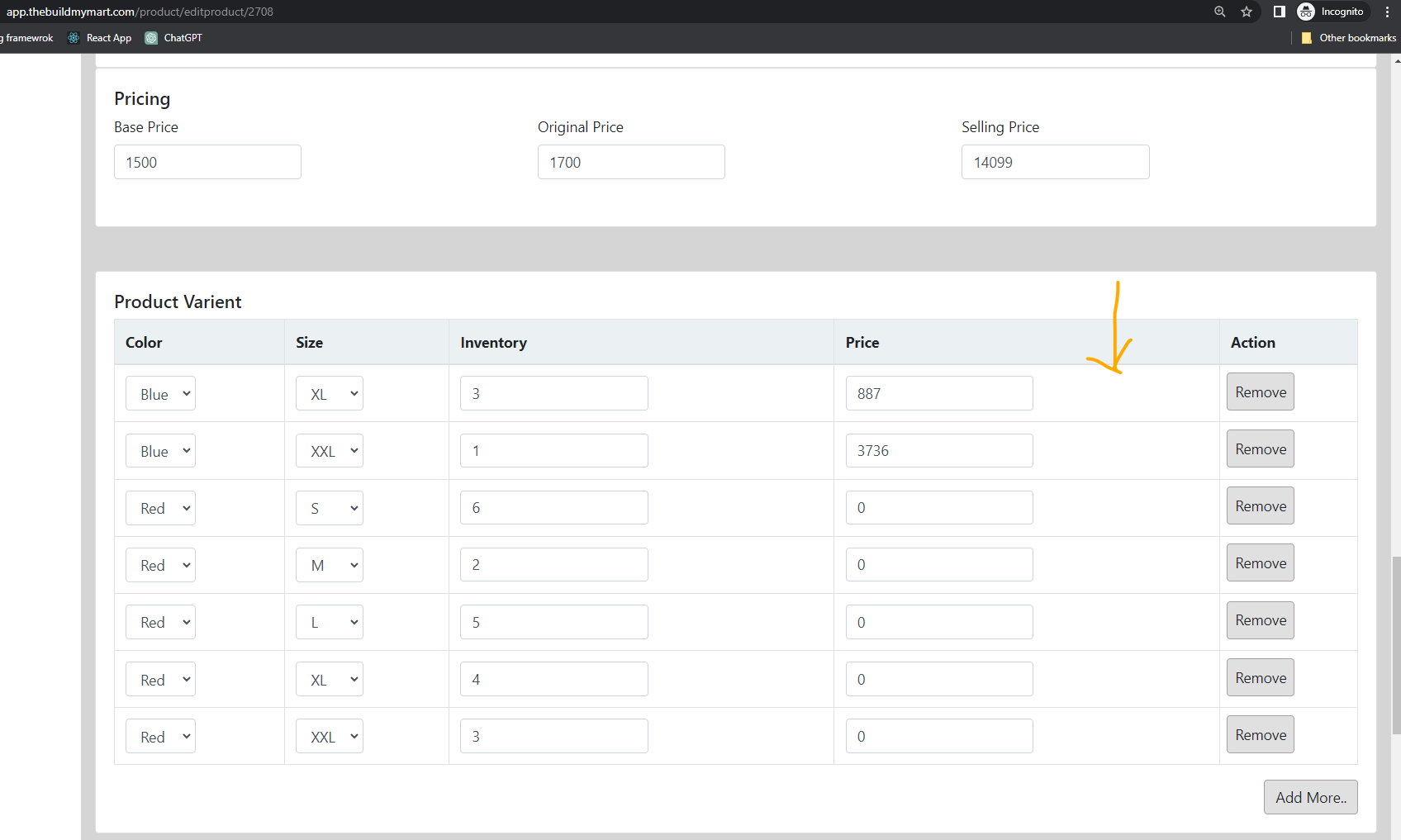Edit inventory field of Blue XXL row
Image resolution: width=1401 pixels, height=840 pixels.
coord(554,450)
